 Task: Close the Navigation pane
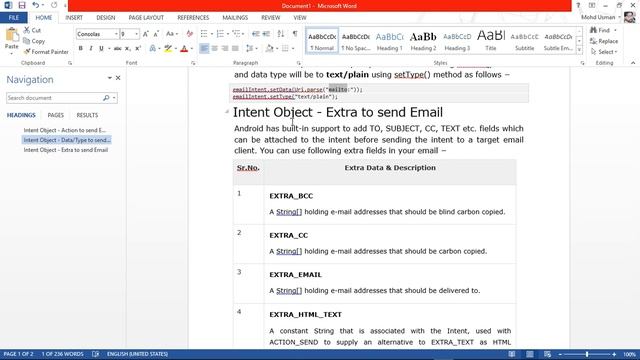coord(118,78)
